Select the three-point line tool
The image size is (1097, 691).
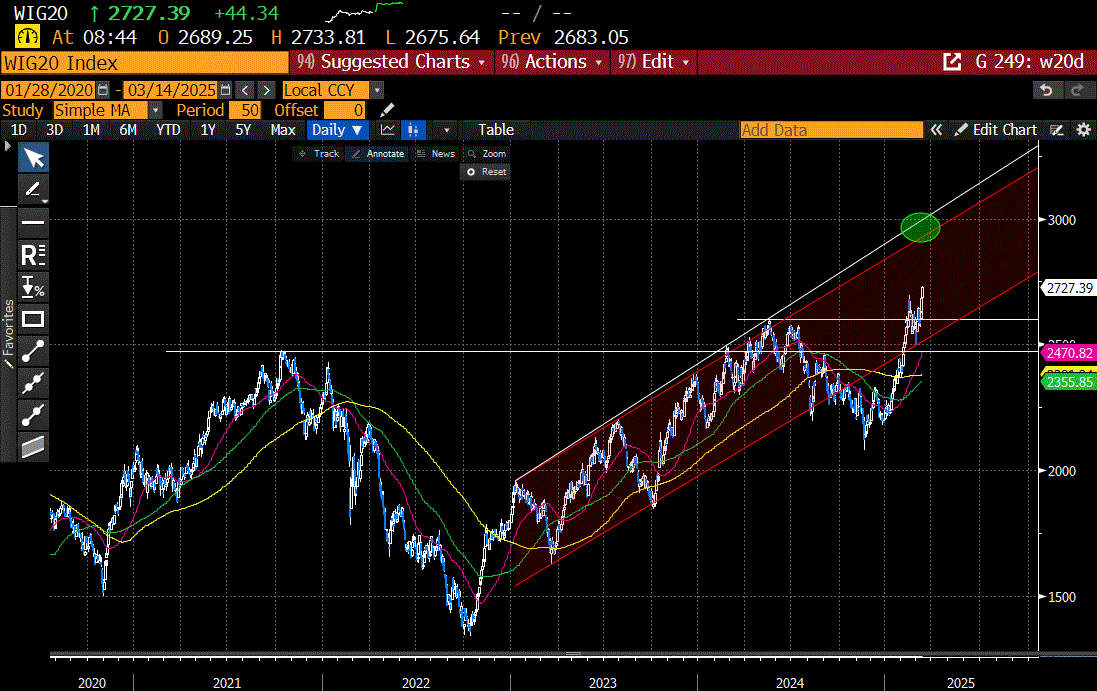(x=33, y=383)
